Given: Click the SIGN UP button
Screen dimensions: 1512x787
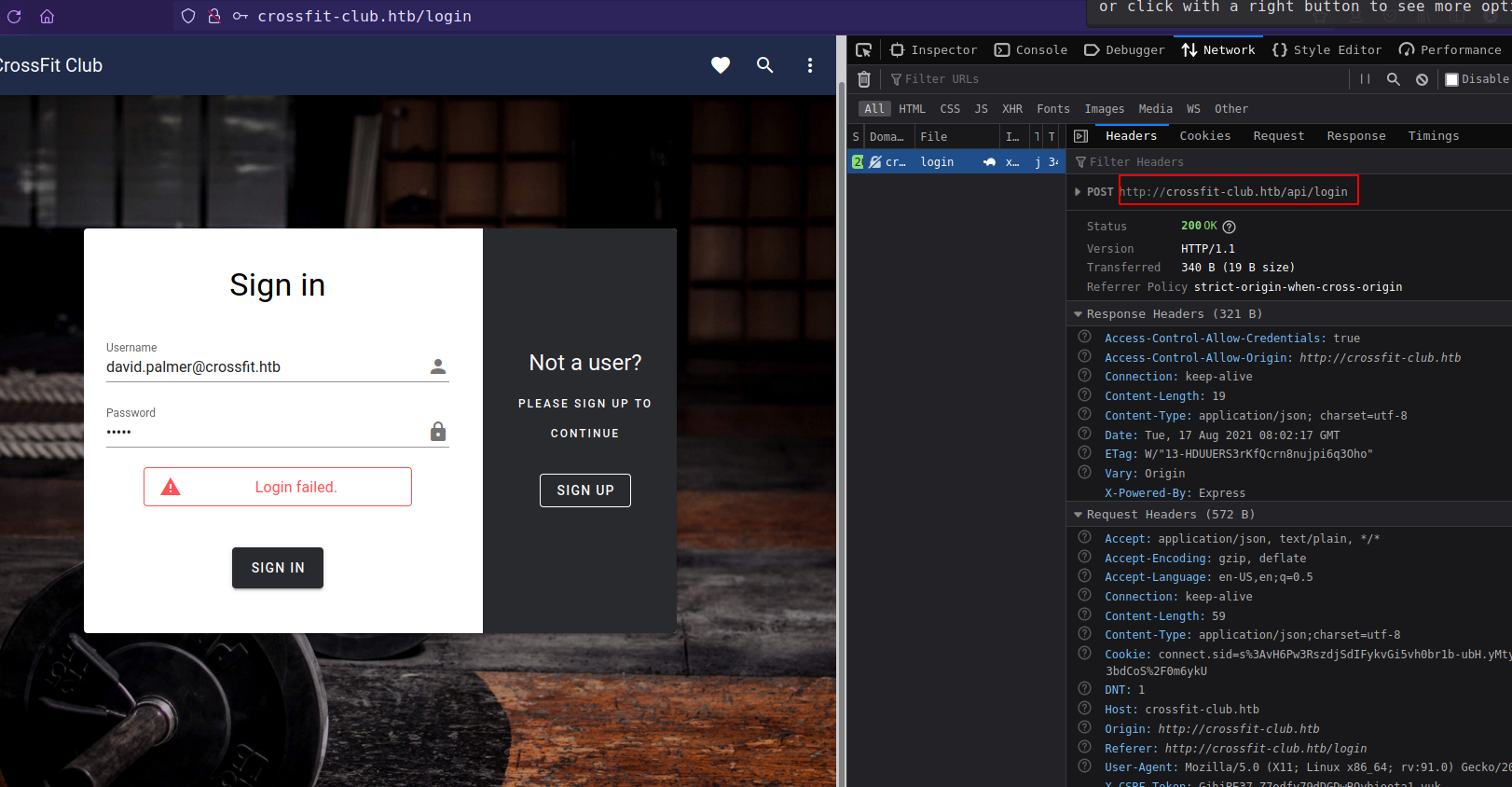Looking at the screenshot, I should coord(585,490).
